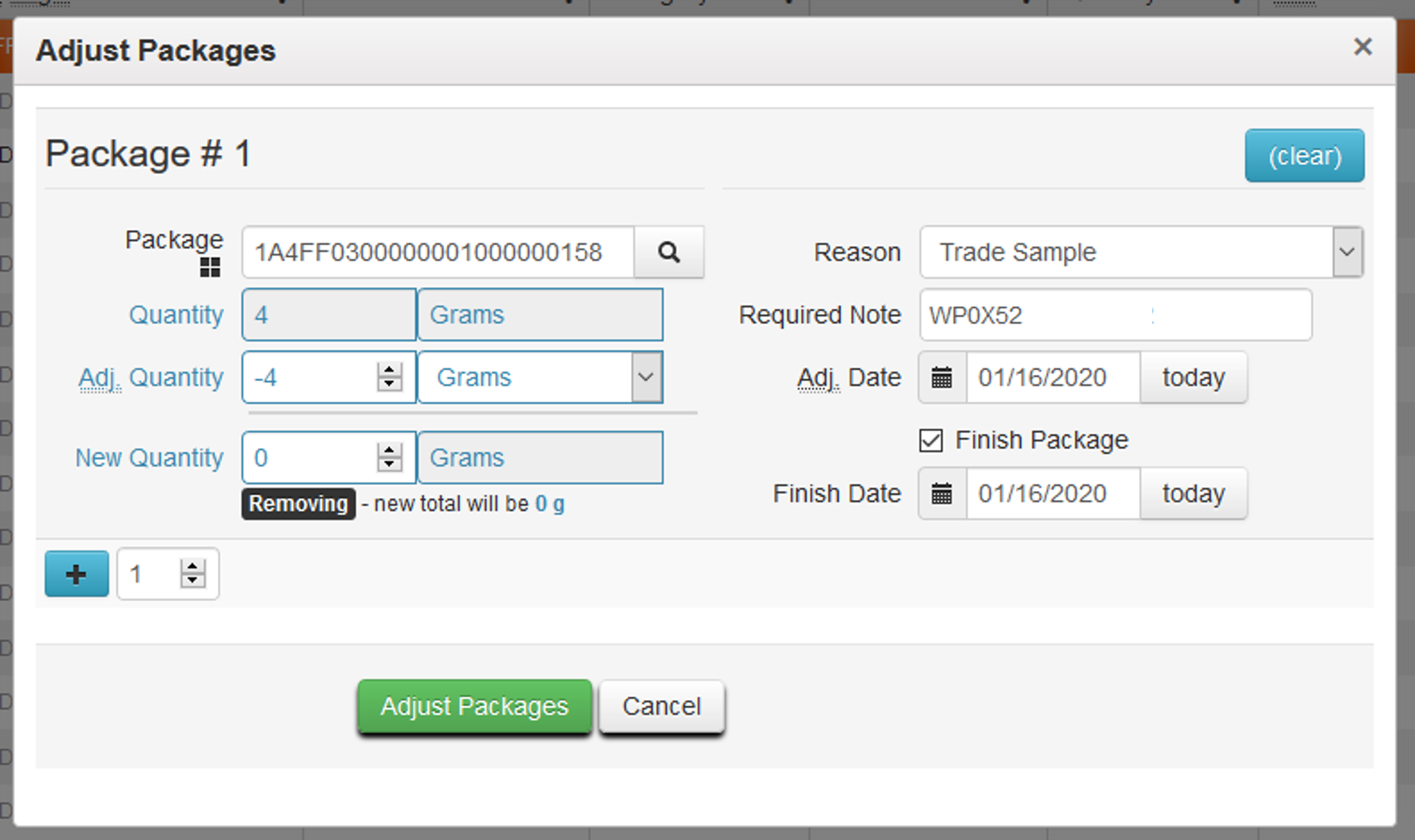Click the grid icon under the Package label
Screen dimensions: 1415x840
[210, 268]
